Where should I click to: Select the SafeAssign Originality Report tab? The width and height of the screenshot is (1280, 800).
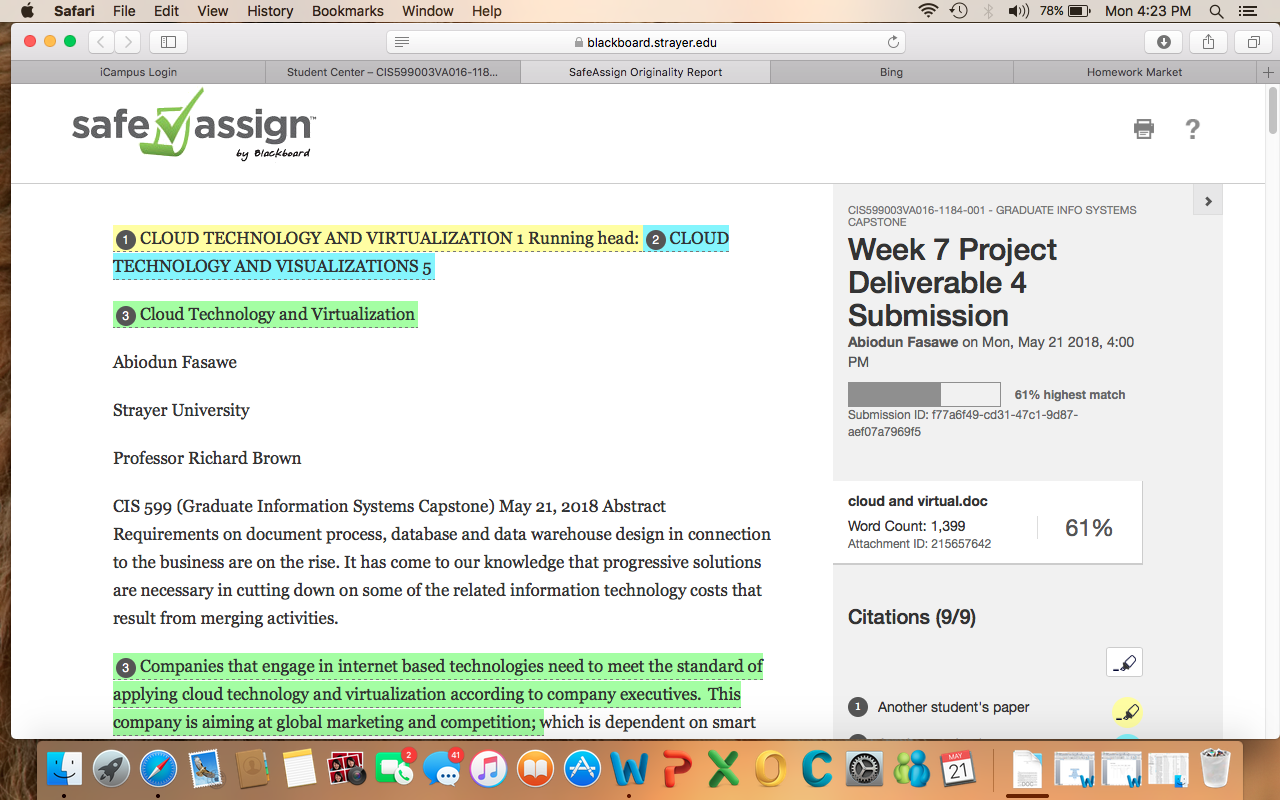pos(645,72)
